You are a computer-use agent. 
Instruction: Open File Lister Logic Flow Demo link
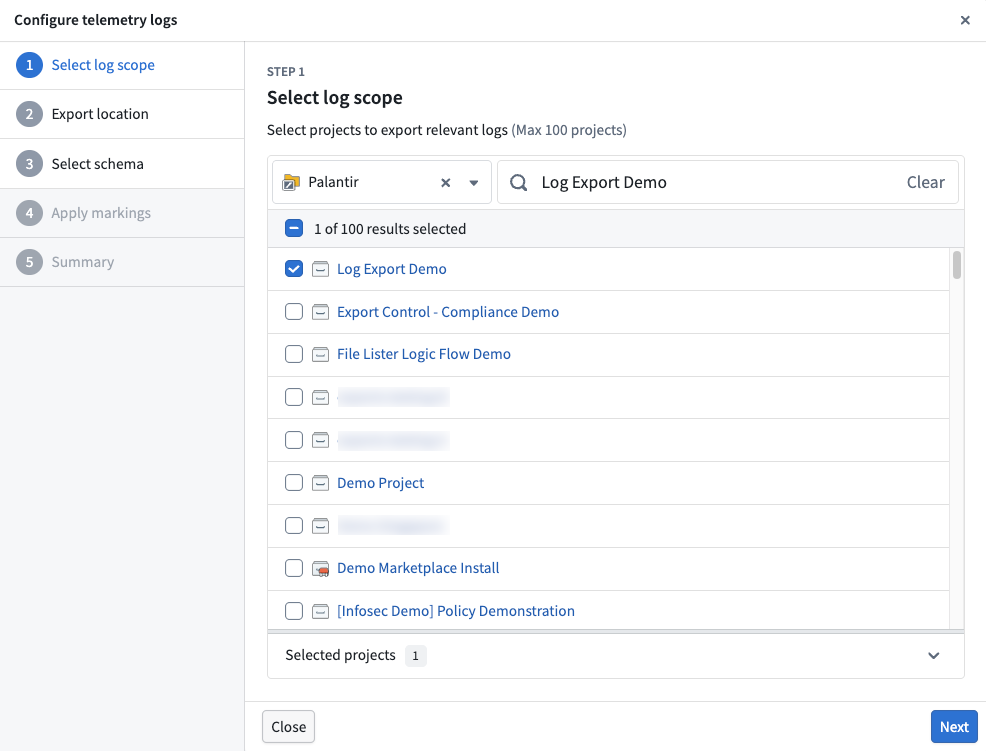click(x=424, y=354)
